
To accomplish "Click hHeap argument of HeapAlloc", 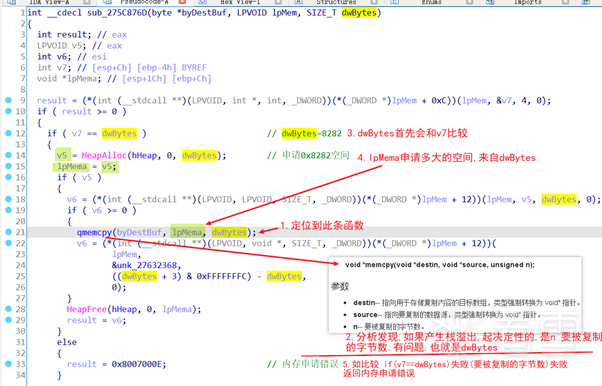I will point(144,155).
